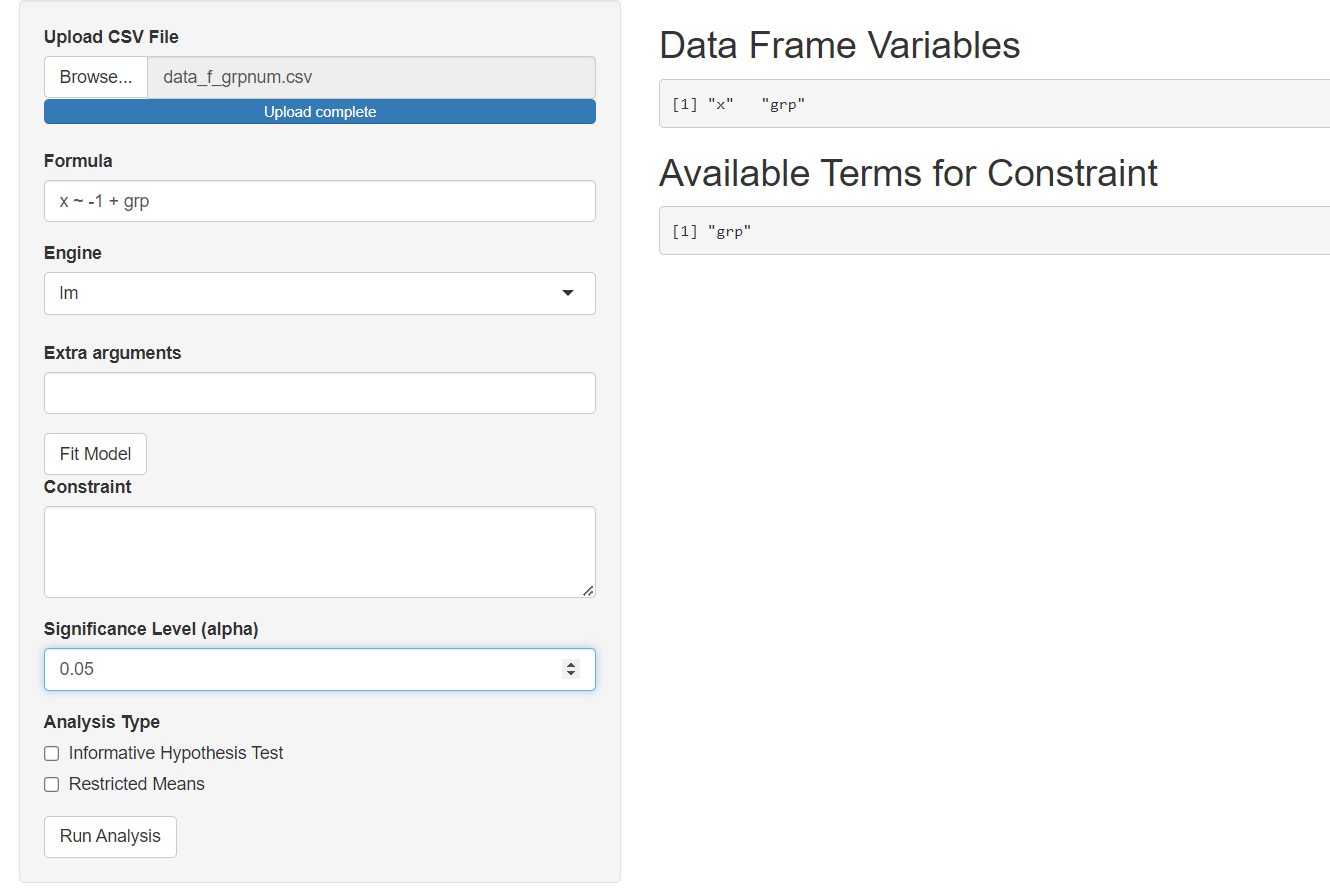Click the Run Analysis button
1330x889 pixels.
point(110,837)
